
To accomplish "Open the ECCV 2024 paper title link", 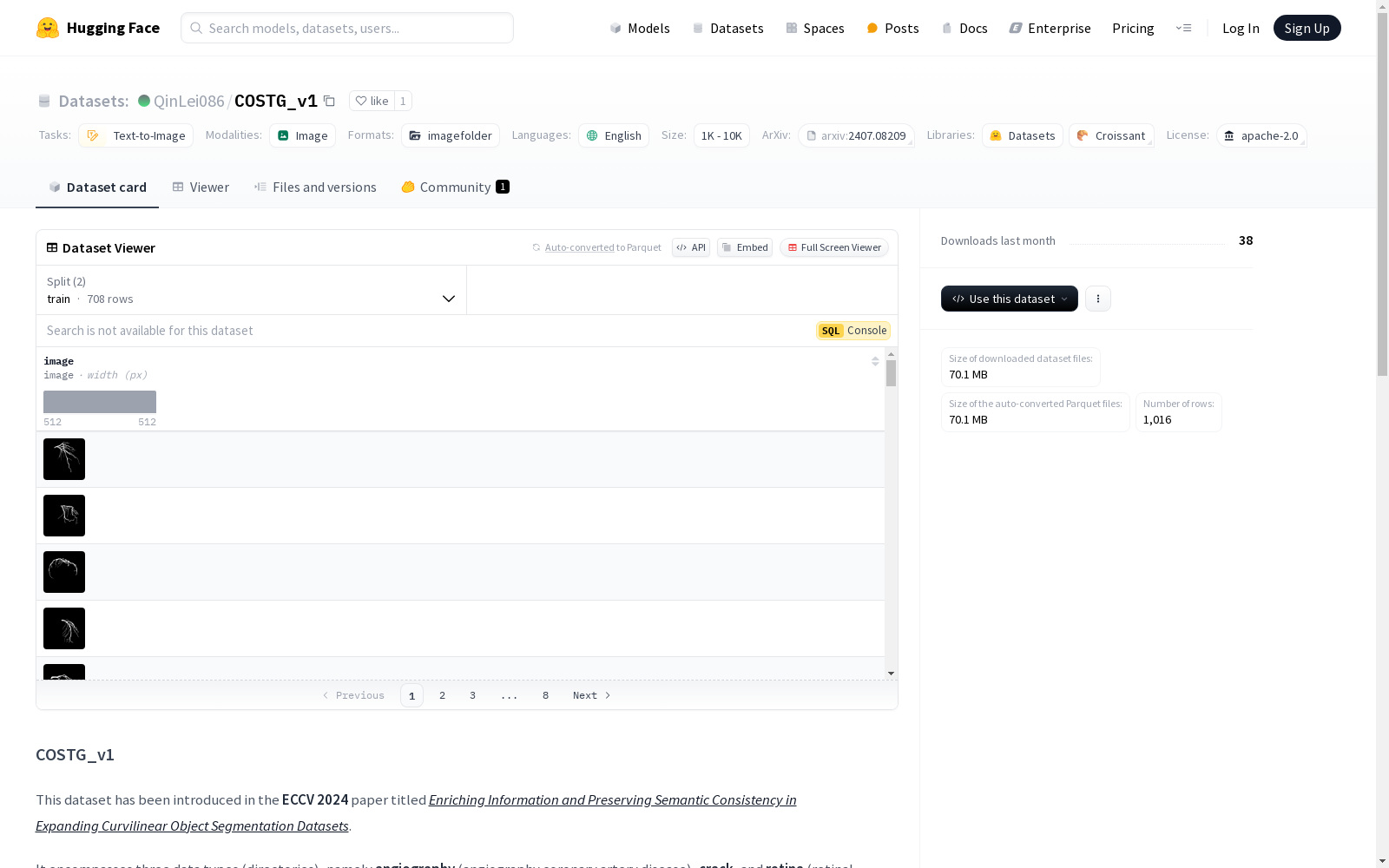I will tap(612, 800).
